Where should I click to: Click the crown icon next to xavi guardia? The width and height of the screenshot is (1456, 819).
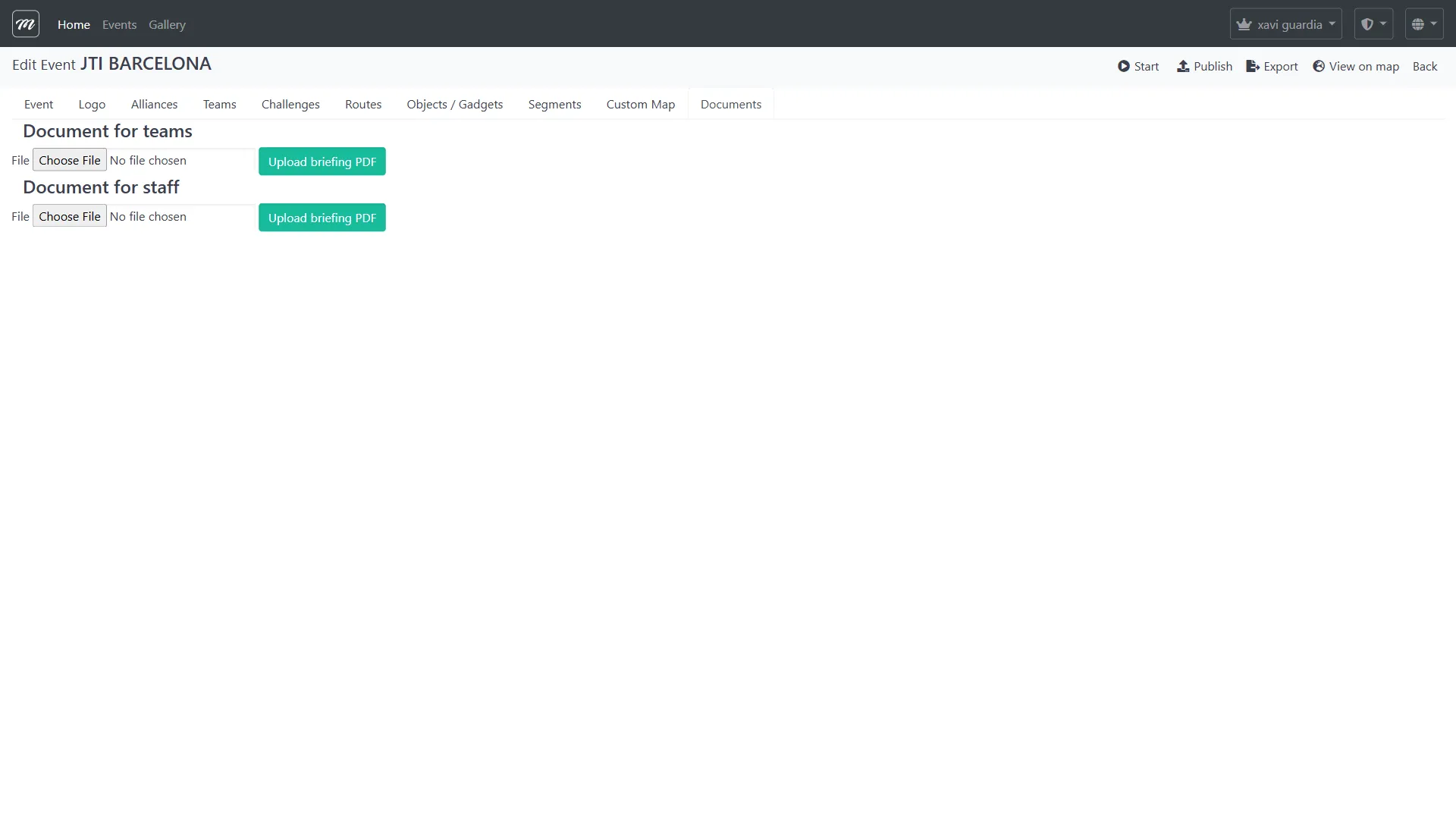click(x=1244, y=24)
